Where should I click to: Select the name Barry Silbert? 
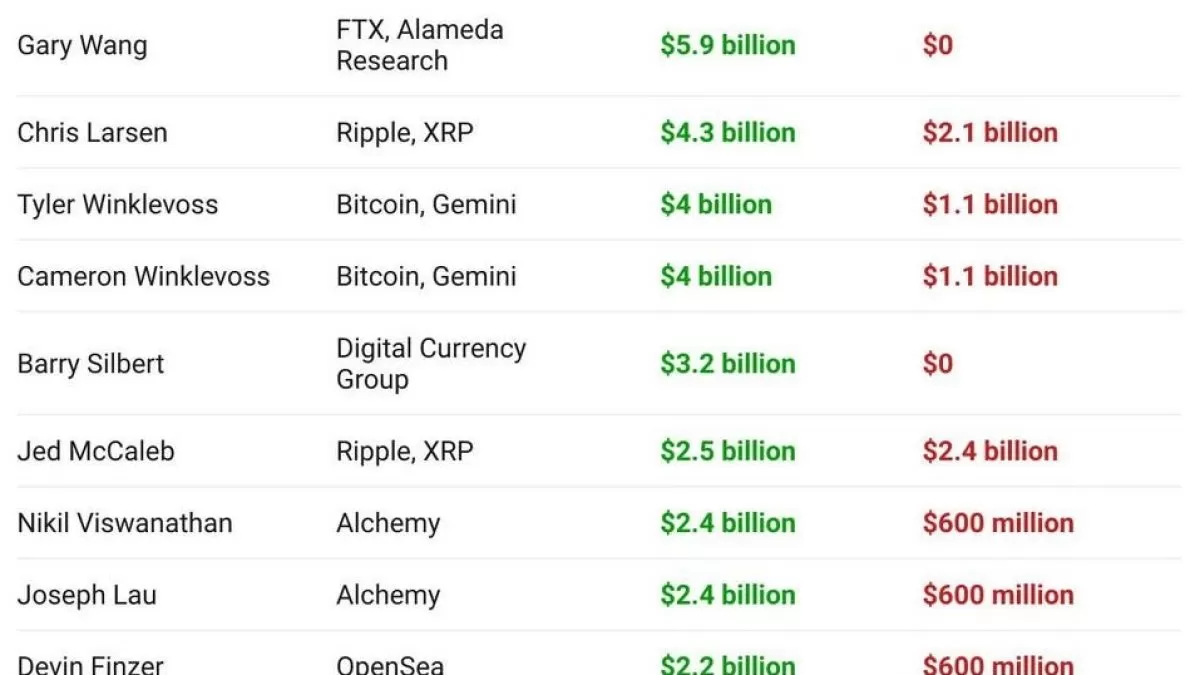(x=90, y=364)
